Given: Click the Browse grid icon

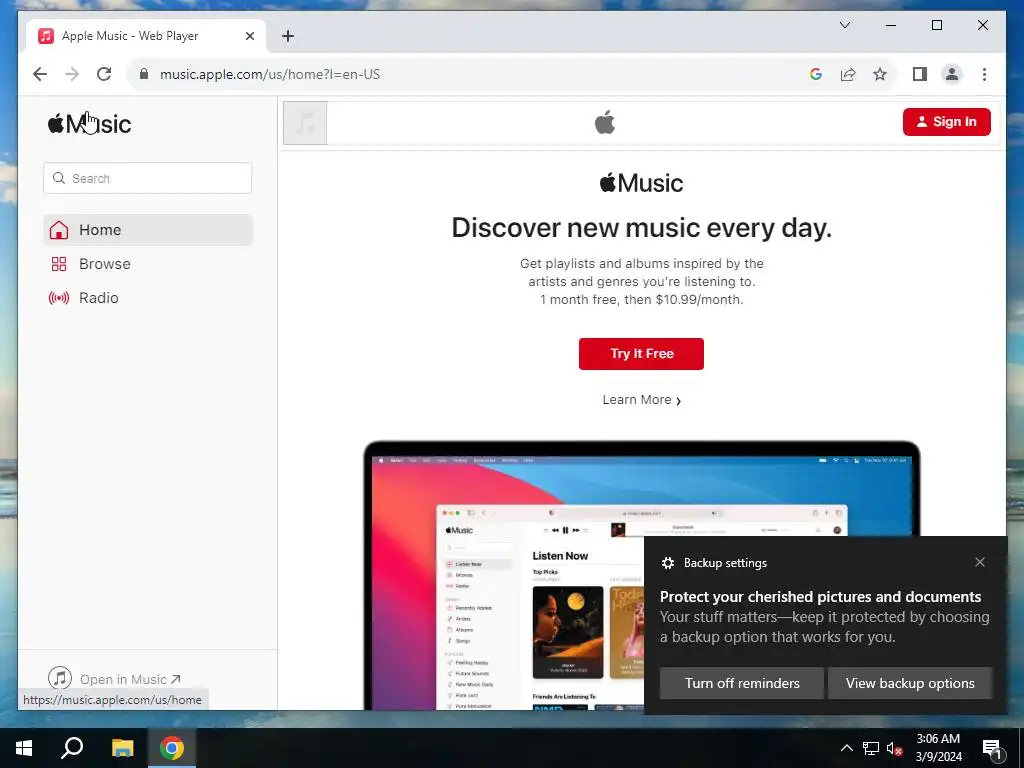Looking at the screenshot, I should 59,264.
